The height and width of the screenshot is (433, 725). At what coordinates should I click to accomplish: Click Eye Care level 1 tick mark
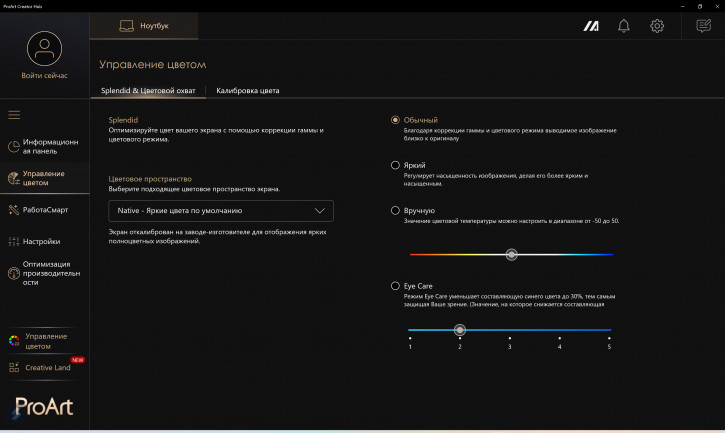tap(410, 338)
